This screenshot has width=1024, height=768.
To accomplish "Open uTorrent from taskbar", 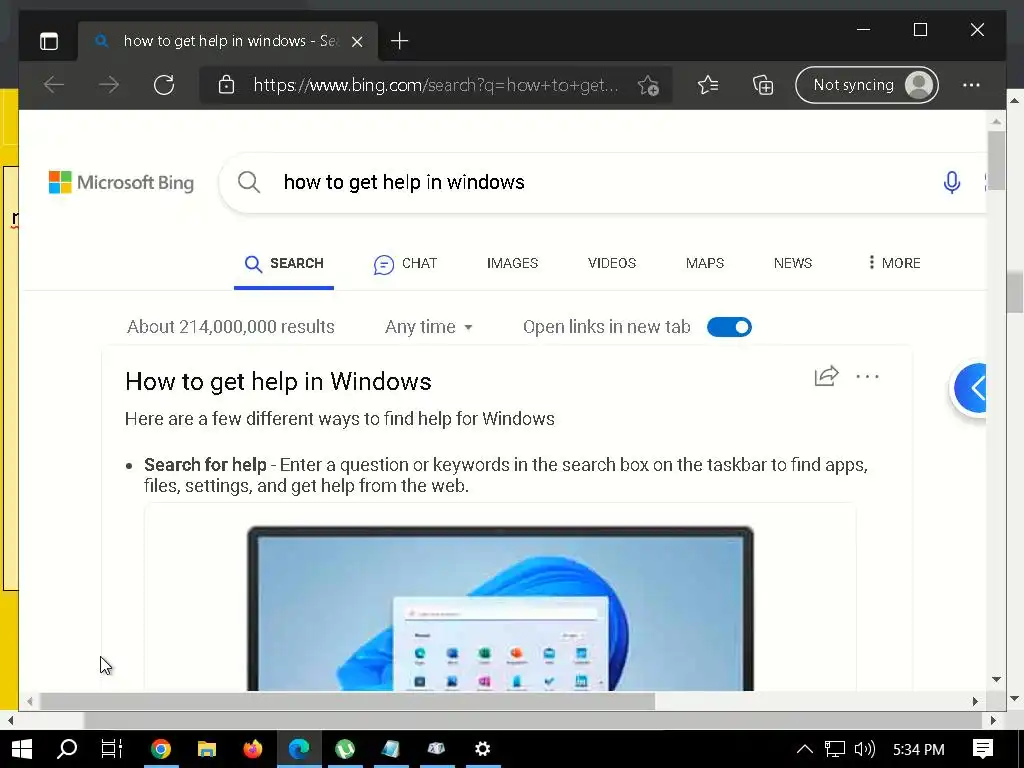I will coord(345,749).
